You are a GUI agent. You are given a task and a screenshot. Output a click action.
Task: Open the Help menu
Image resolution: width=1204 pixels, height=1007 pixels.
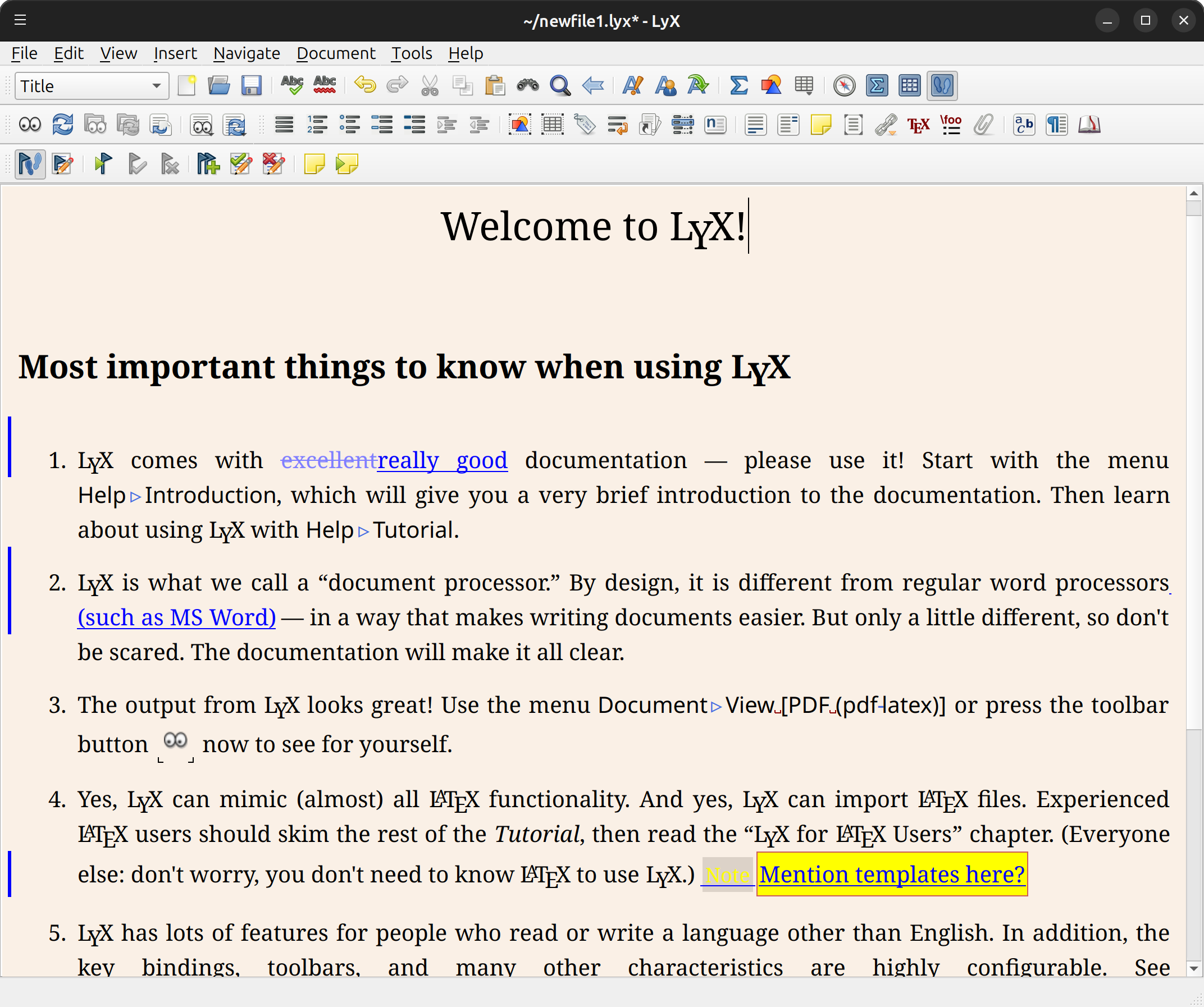coord(466,53)
